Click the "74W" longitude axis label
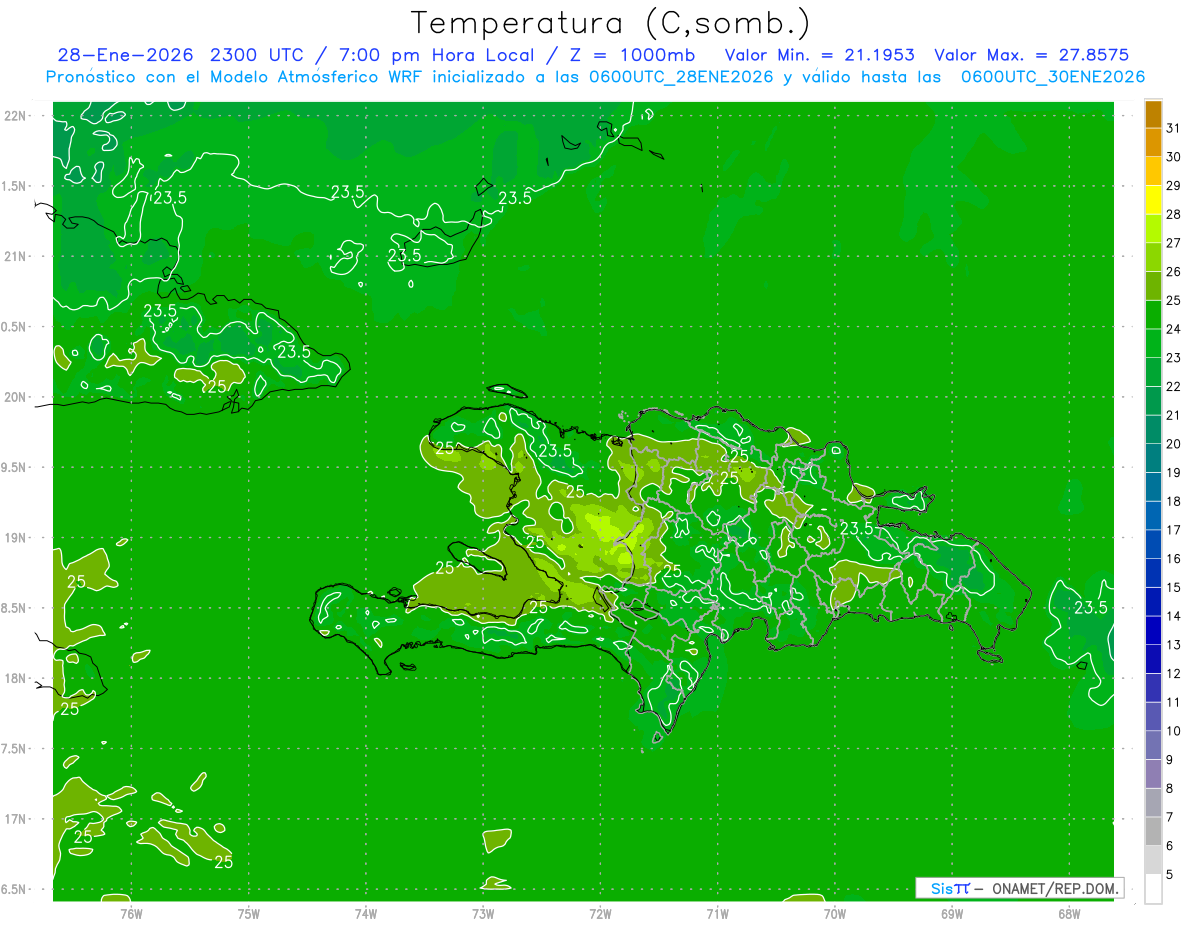 [x=366, y=913]
